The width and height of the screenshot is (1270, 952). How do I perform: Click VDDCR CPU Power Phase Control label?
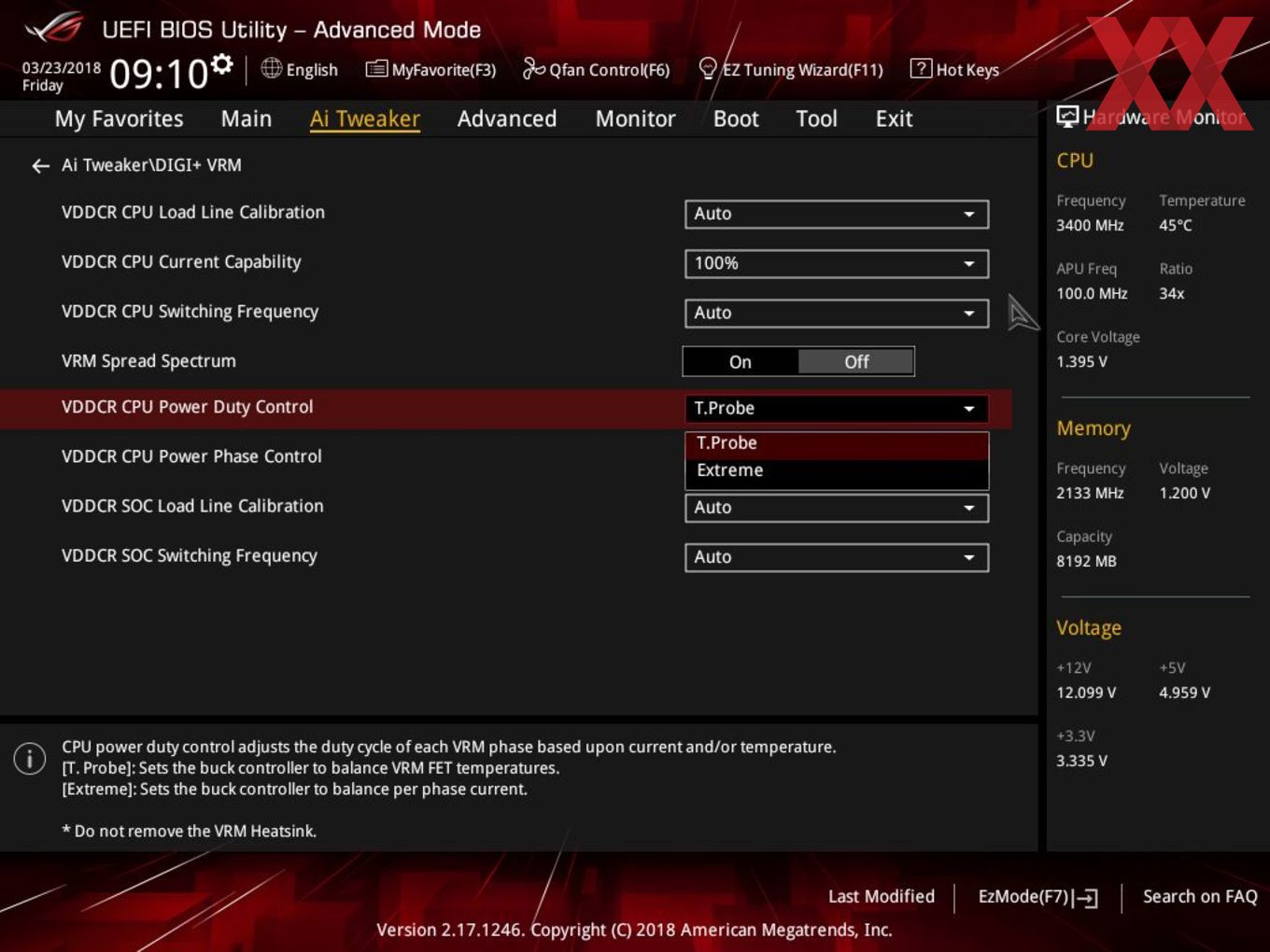(x=191, y=456)
